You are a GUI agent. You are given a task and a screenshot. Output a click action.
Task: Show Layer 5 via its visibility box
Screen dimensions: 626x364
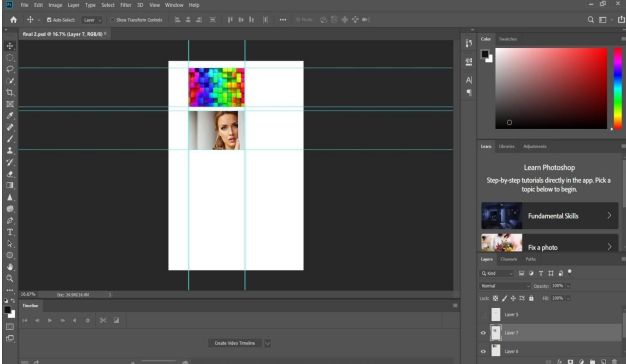[483, 315]
